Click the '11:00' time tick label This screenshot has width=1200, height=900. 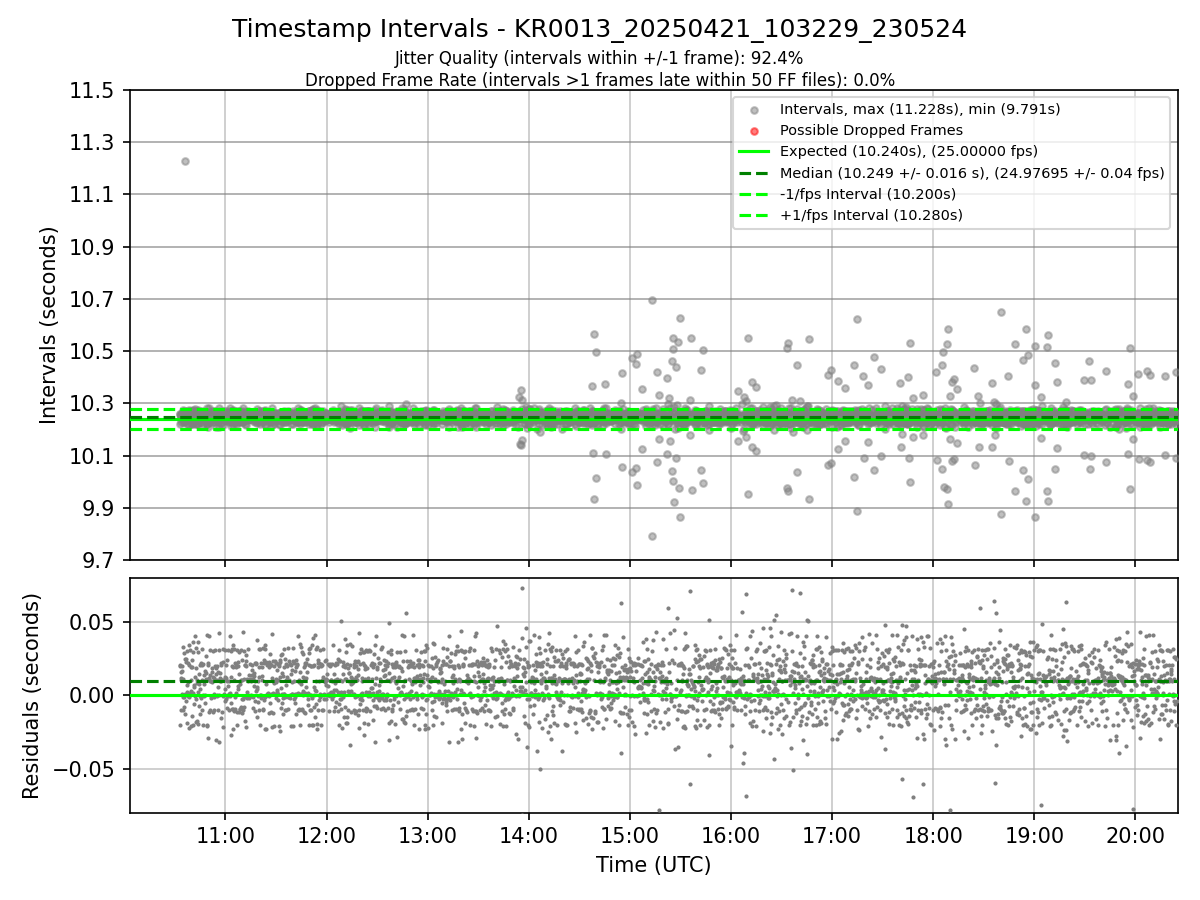[224, 835]
